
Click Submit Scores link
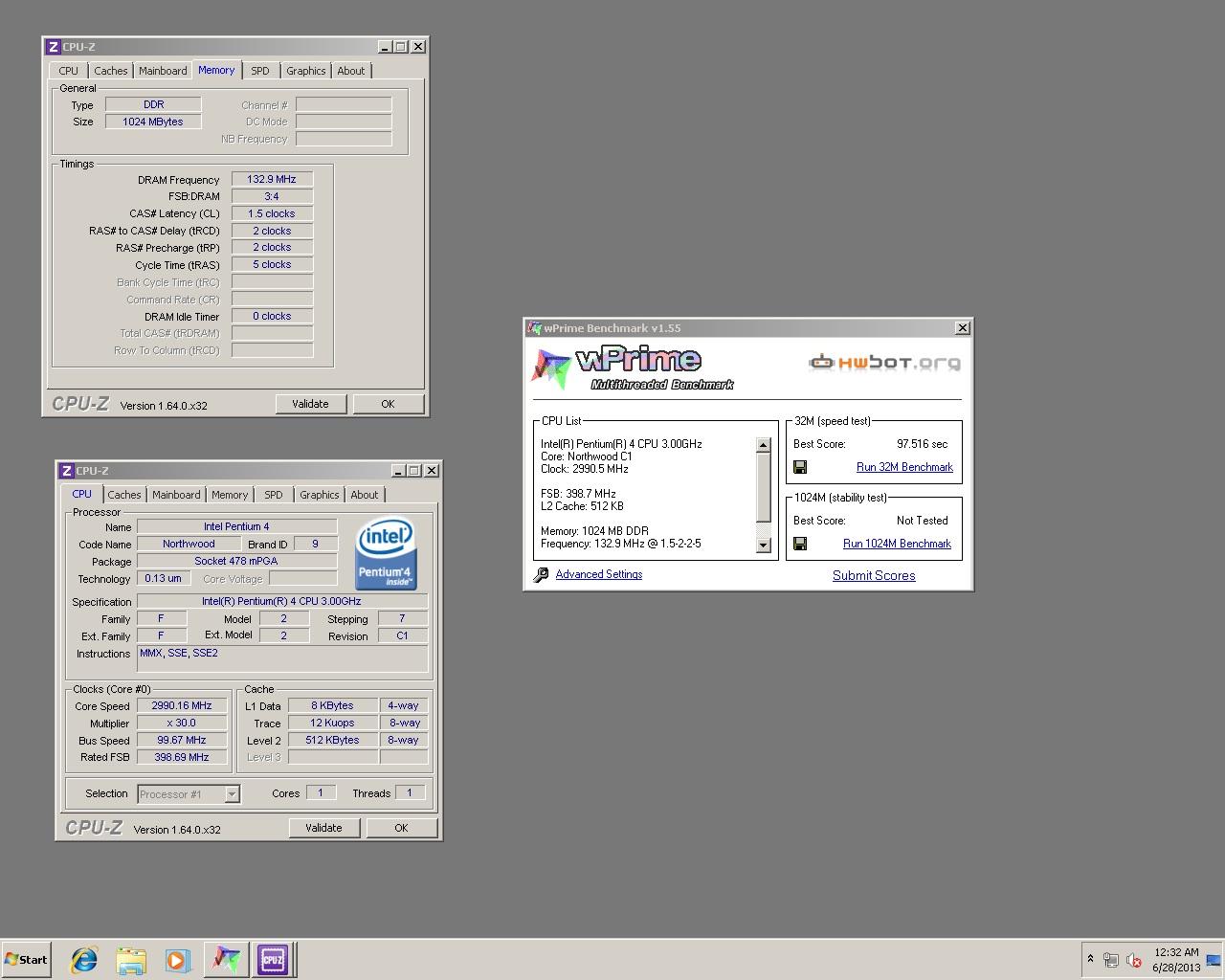click(874, 575)
